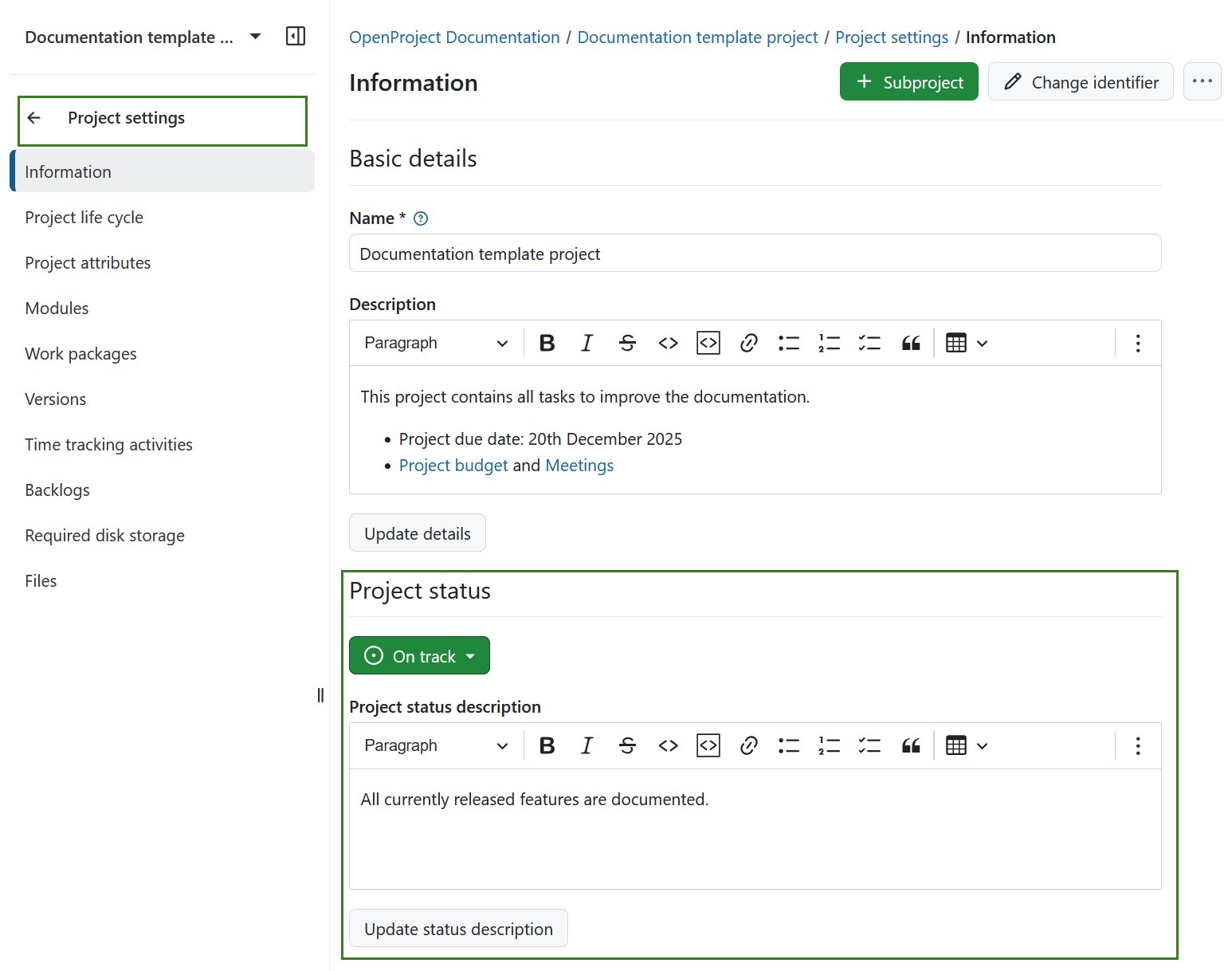Insert a block quote in status description

coord(911,745)
